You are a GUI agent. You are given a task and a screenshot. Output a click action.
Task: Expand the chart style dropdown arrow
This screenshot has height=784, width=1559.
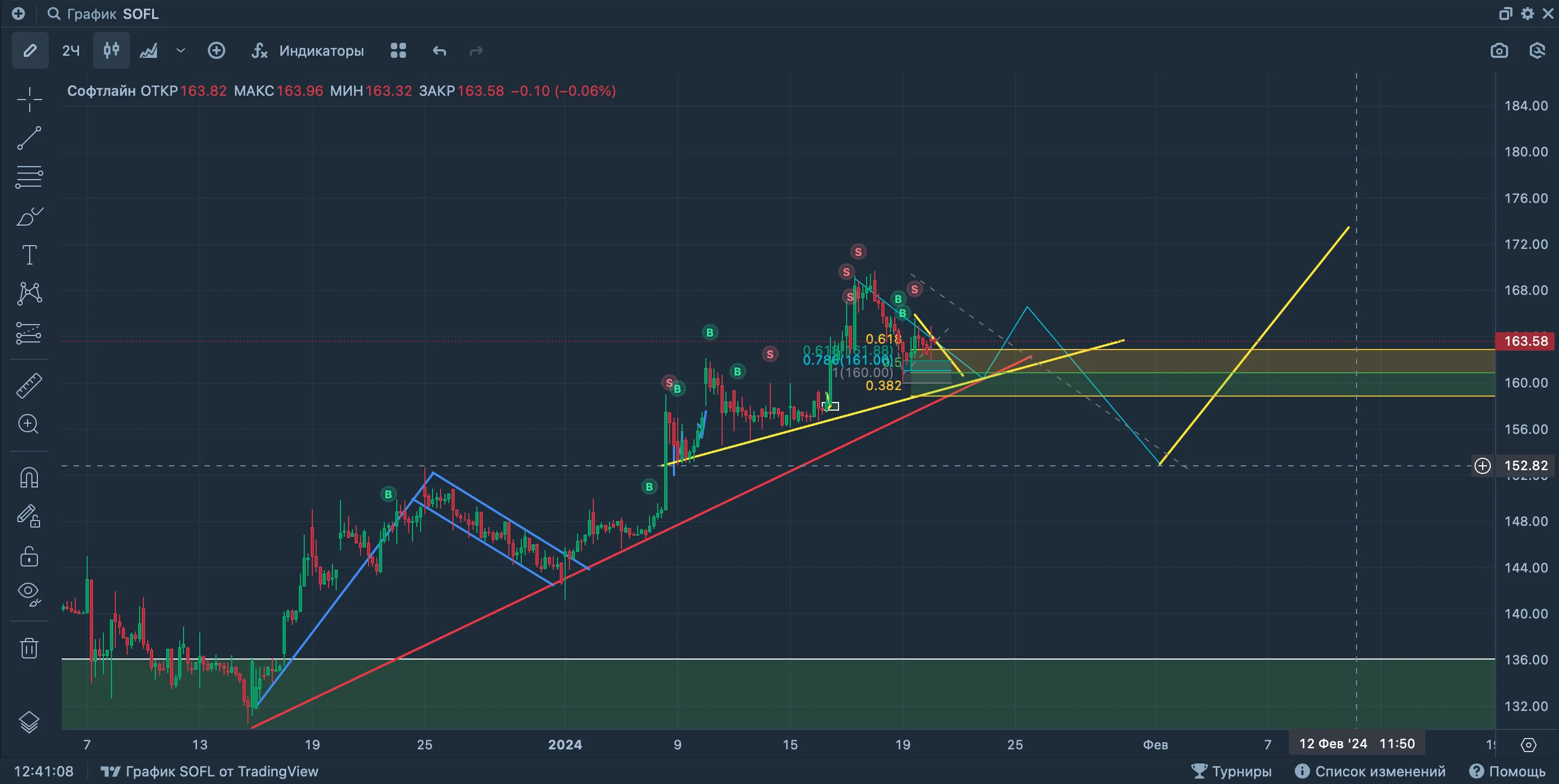(x=180, y=50)
